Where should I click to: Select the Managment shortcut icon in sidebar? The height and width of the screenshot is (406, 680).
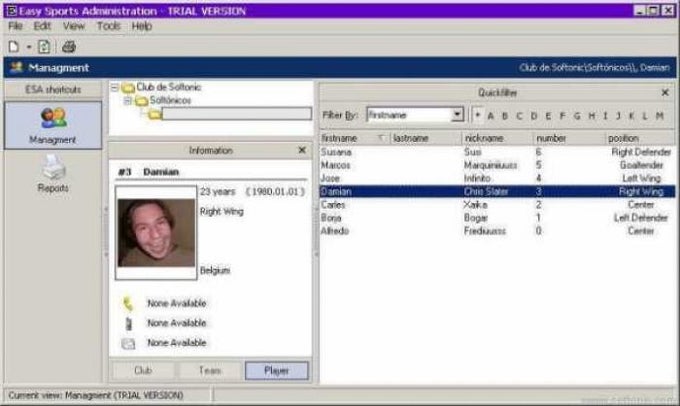(53, 125)
